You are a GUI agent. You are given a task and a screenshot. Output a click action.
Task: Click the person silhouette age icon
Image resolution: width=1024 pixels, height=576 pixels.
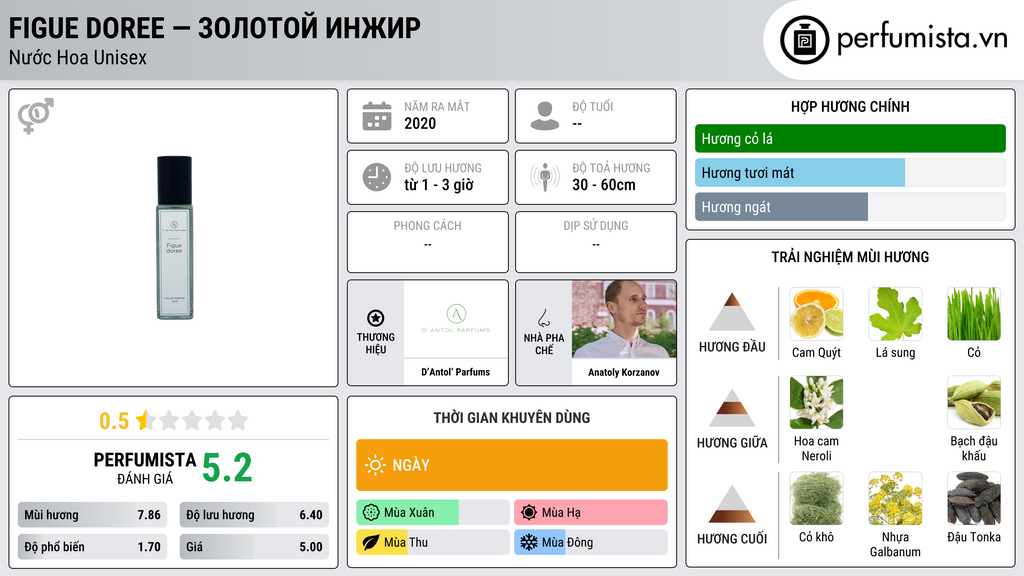point(545,116)
